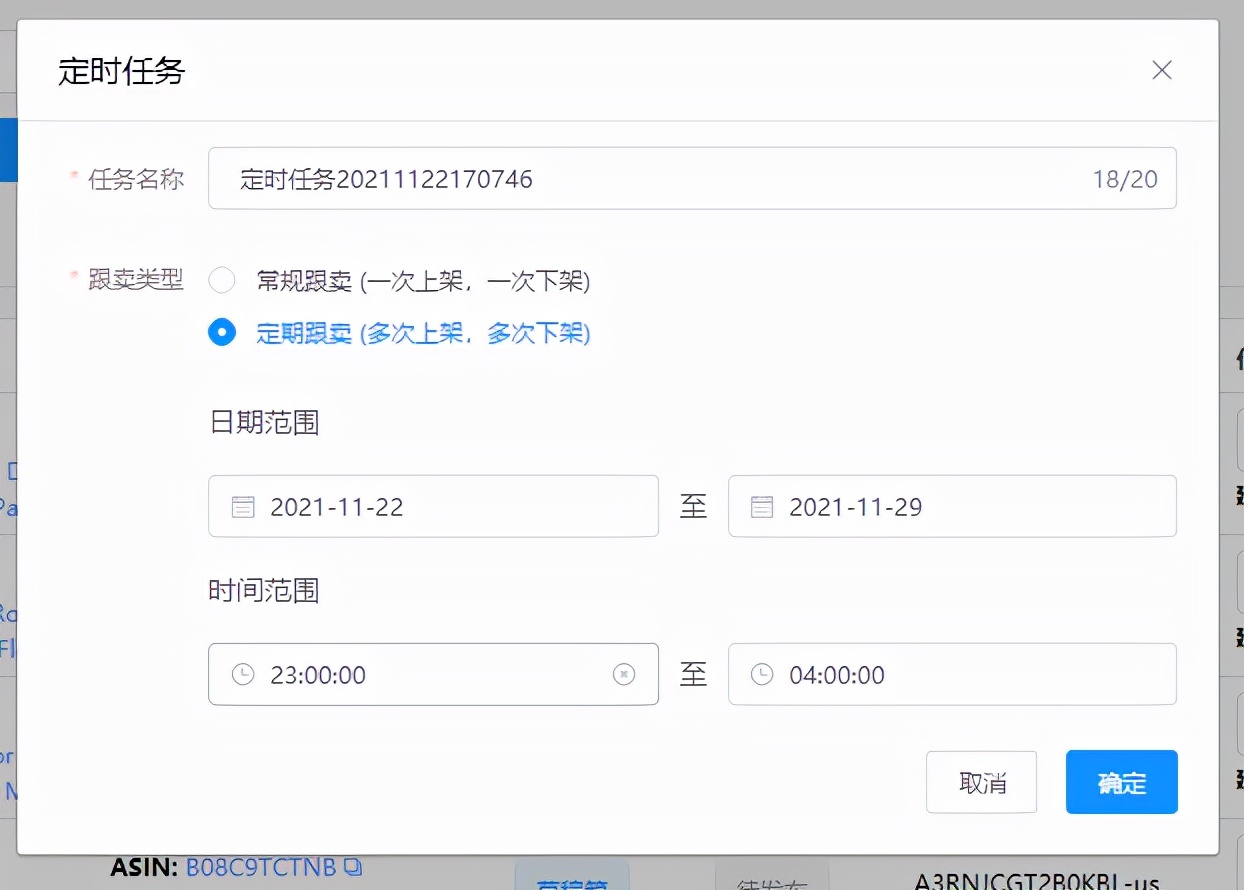The height and width of the screenshot is (890, 1244).
Task: Clear the start time with the circle-x icon
Action: click(x=624, y=675)
